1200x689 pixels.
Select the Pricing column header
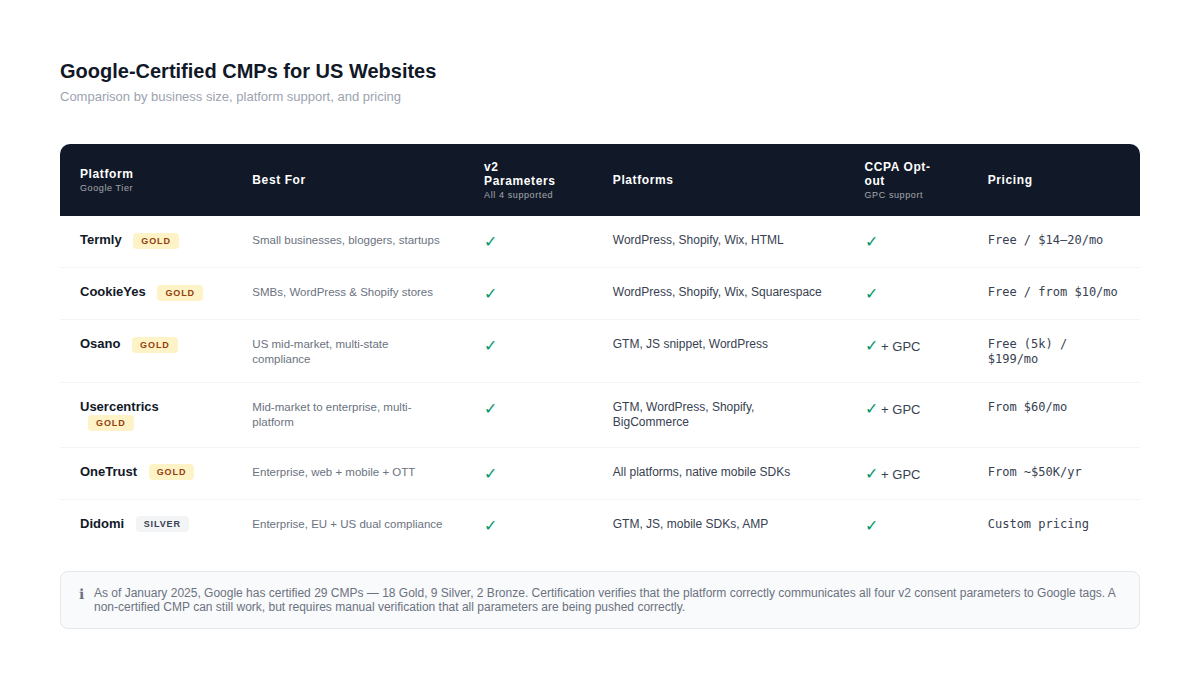click(1009, 180)
